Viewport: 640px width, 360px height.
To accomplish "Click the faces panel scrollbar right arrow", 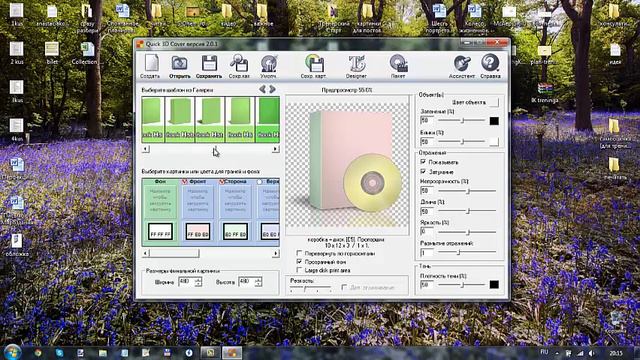I will (x=276, y=253).
